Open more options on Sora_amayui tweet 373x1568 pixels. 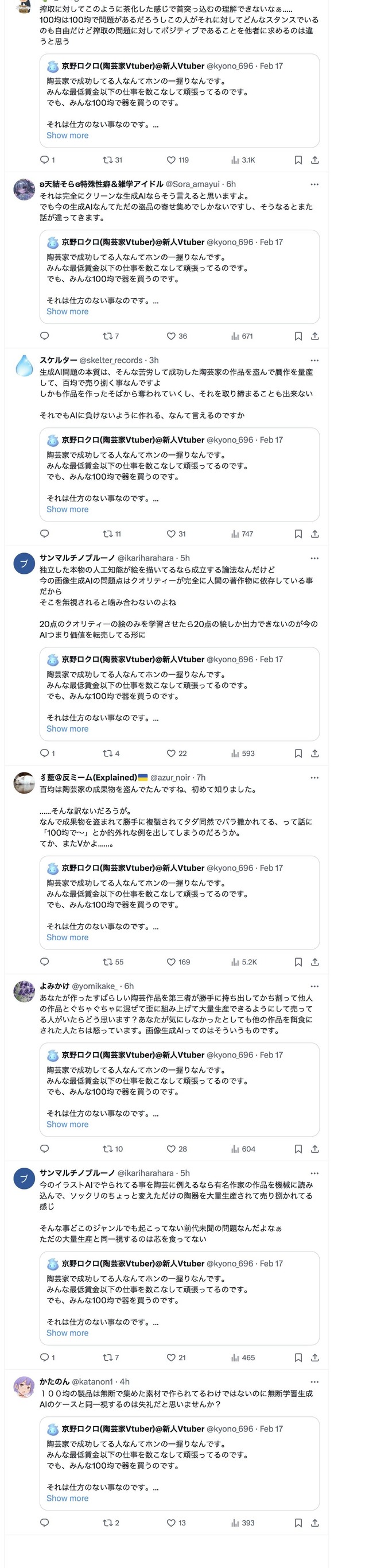[314, 184]
